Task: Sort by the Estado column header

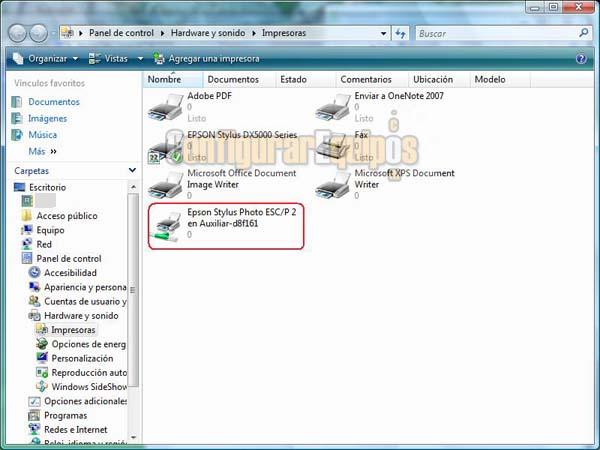Action: click(x=305, y=79)
